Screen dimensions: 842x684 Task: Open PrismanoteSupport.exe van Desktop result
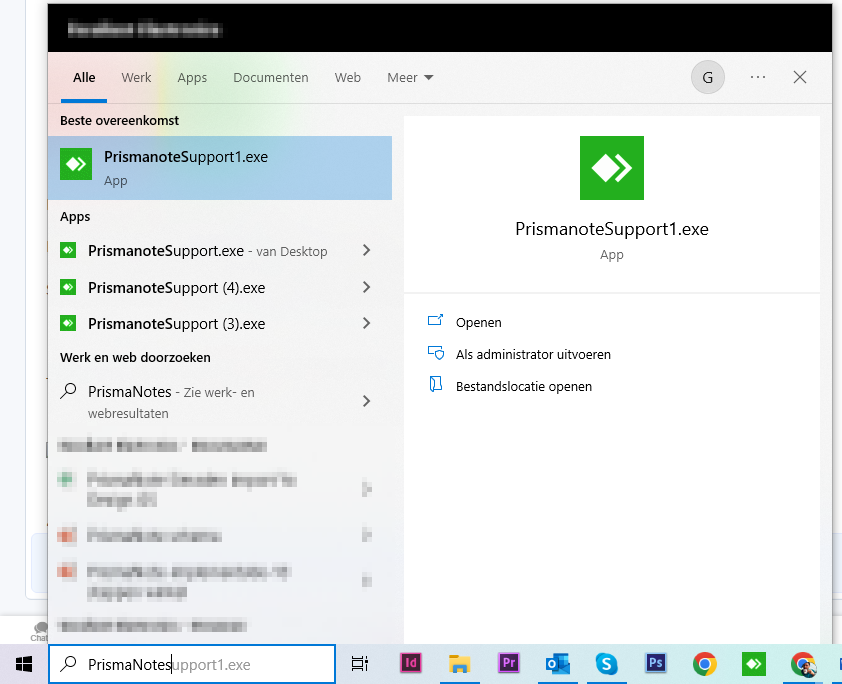tap(220, 251)
